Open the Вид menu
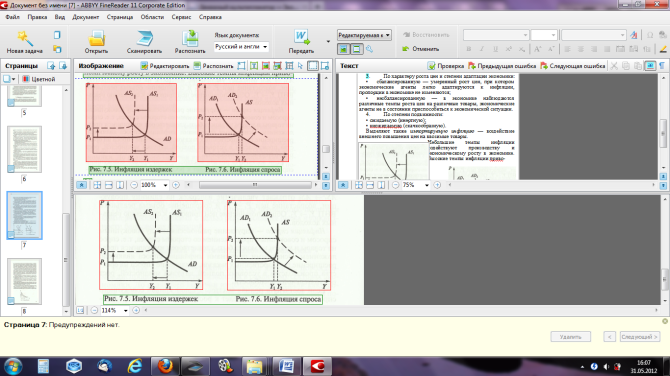Viewport: 670px width, 376px height. pyautogui.click(x=59, y=17)
